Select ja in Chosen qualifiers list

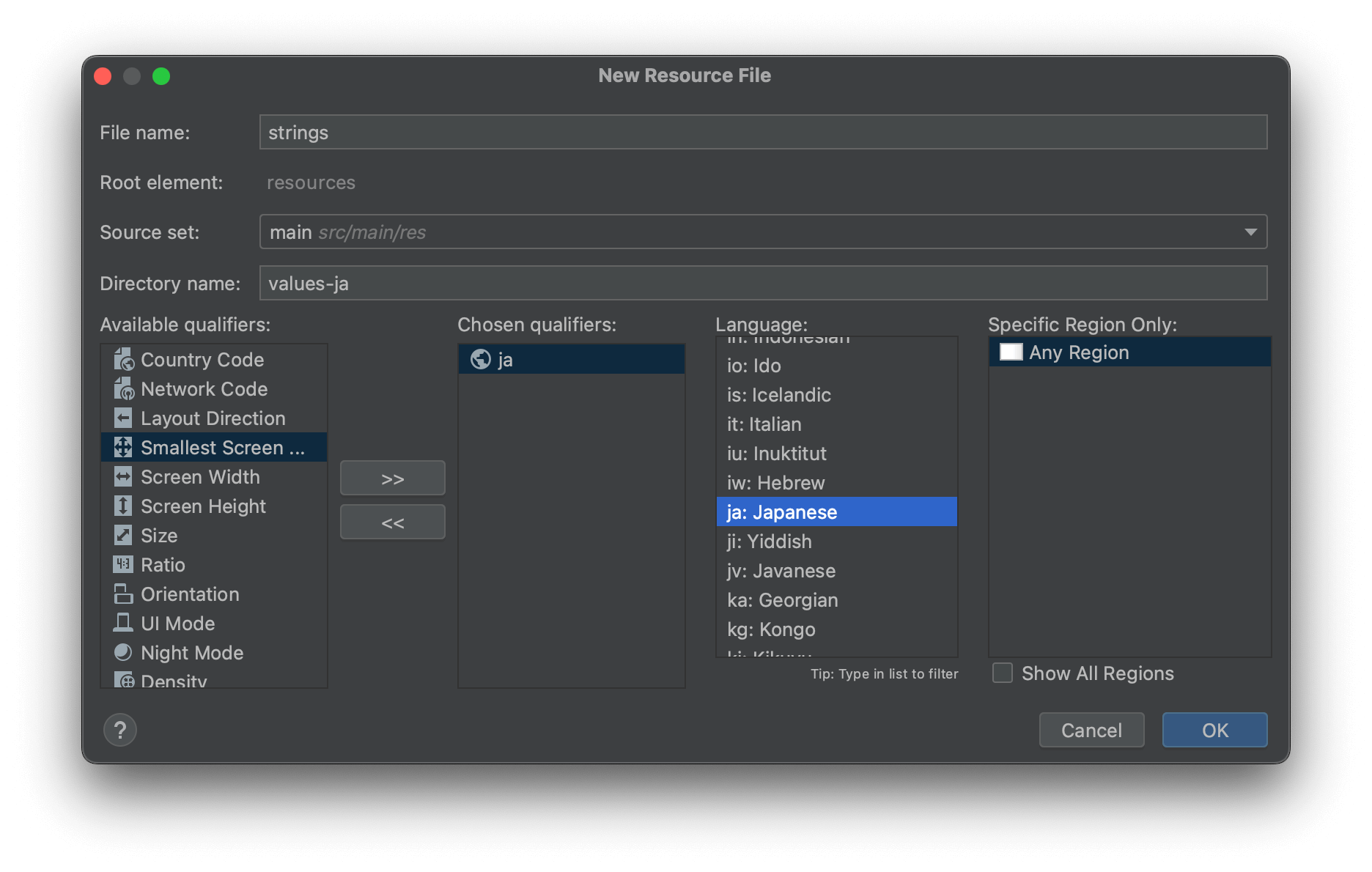pos(572,360)
